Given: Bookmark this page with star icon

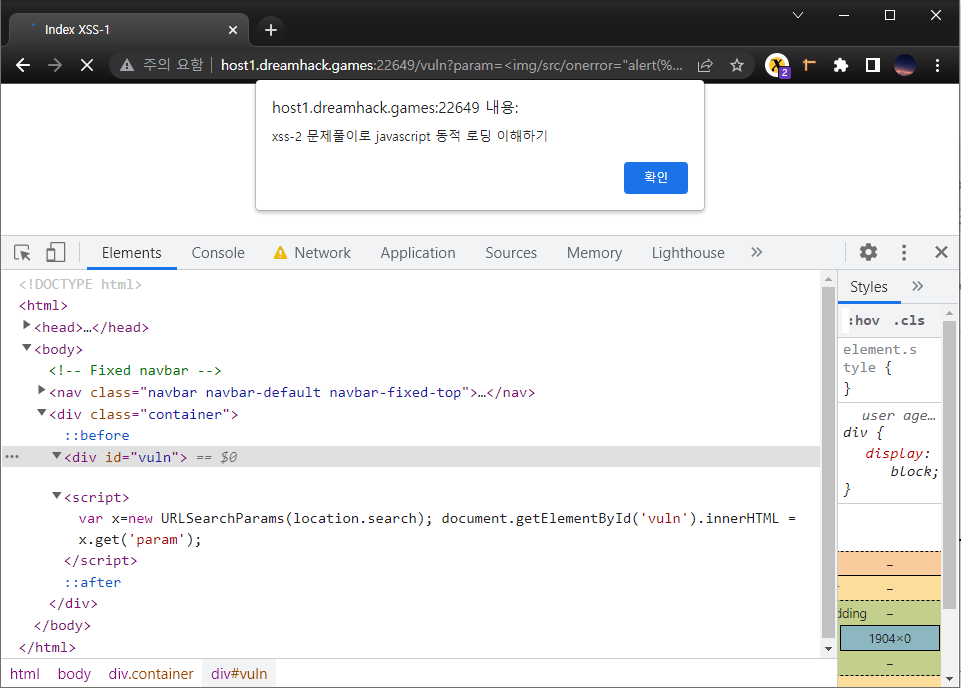Looking at the screenshot, I should [737, 65].
